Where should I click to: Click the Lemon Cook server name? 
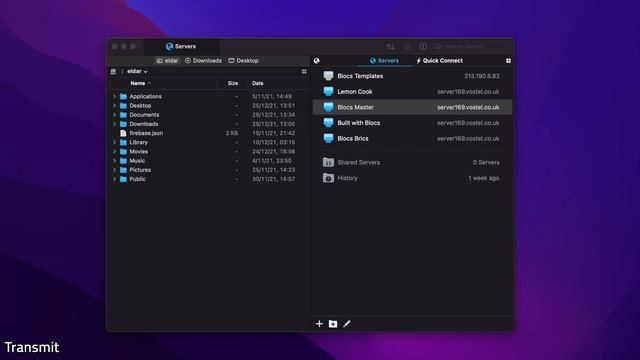coord(355,92)
